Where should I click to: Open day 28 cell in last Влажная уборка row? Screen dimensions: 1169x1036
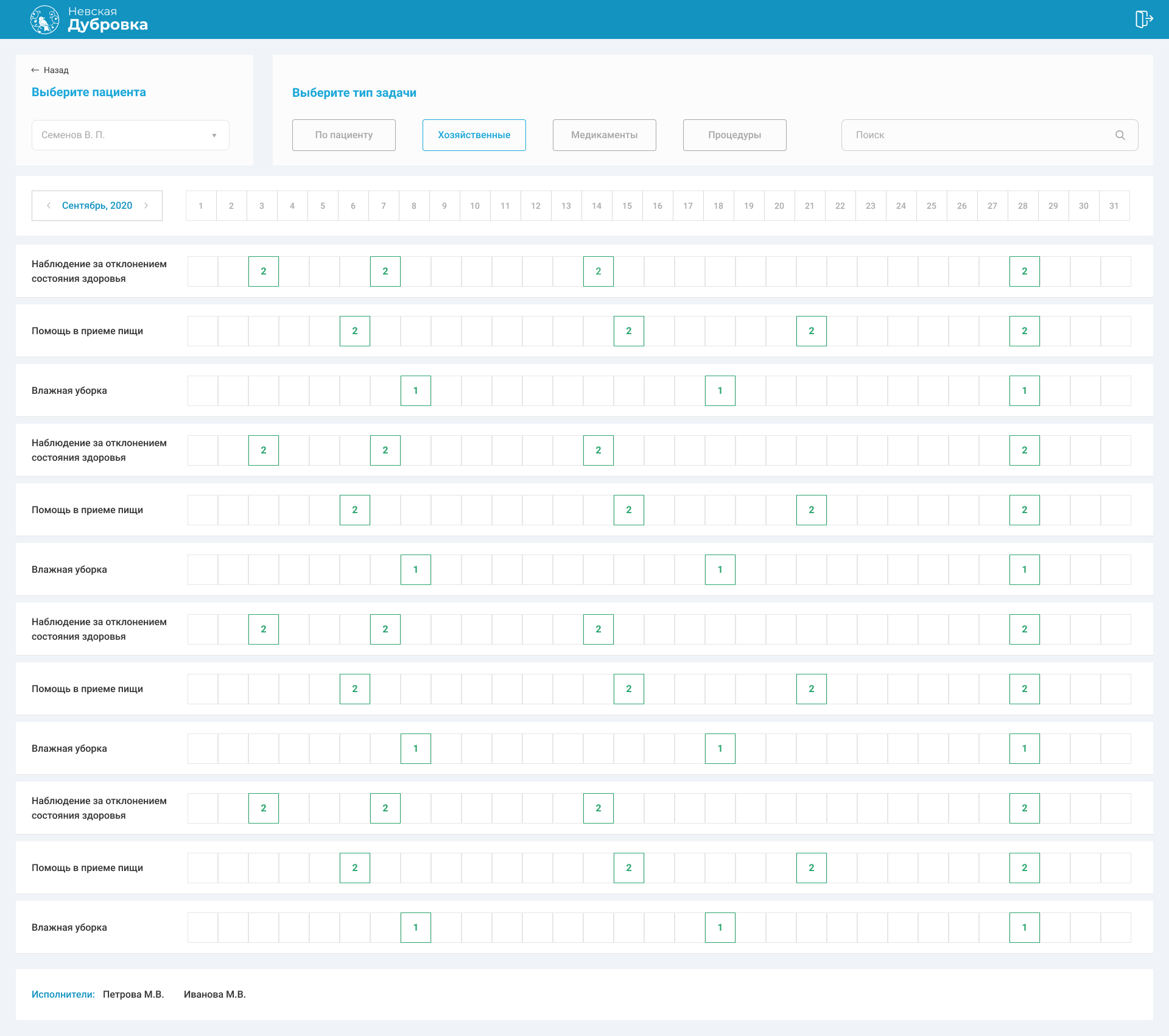pyautogui.click(x=1025, y=928)
